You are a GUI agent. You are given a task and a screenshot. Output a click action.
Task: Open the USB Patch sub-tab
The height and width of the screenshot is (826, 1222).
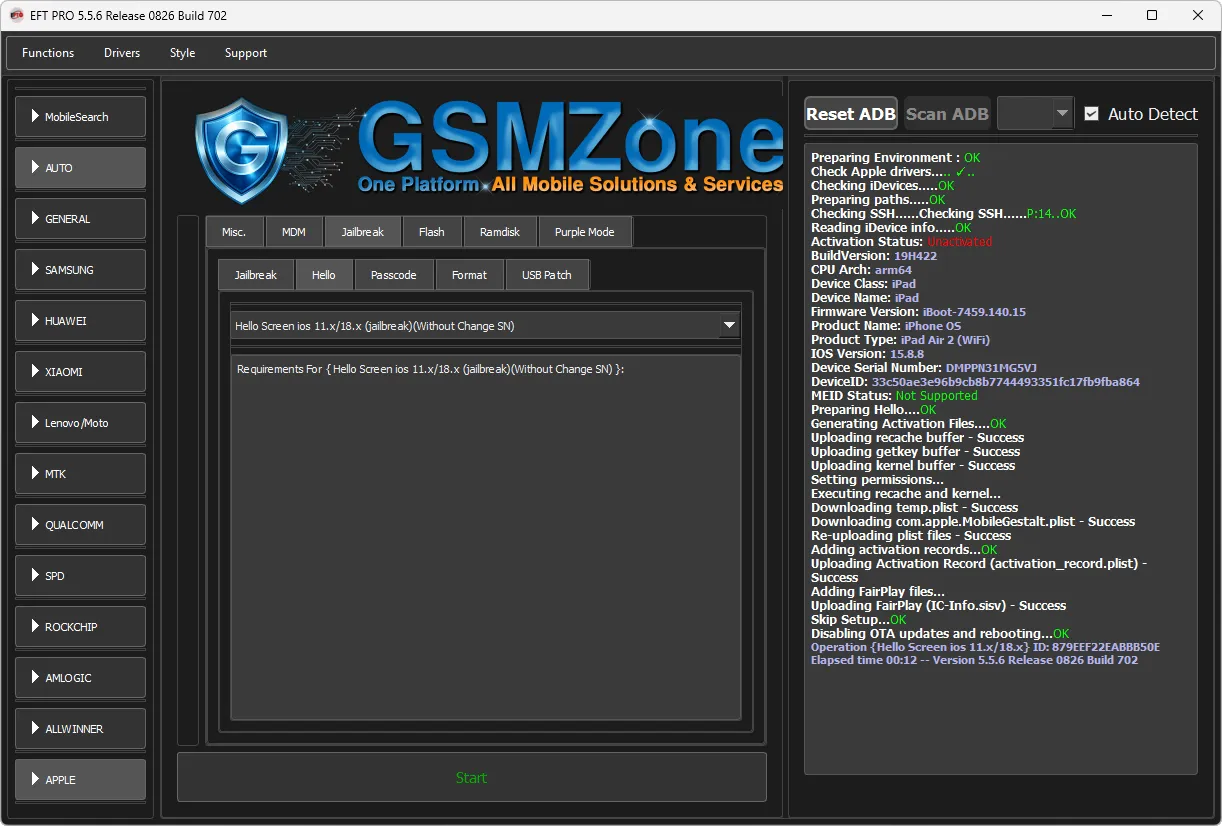547,275
